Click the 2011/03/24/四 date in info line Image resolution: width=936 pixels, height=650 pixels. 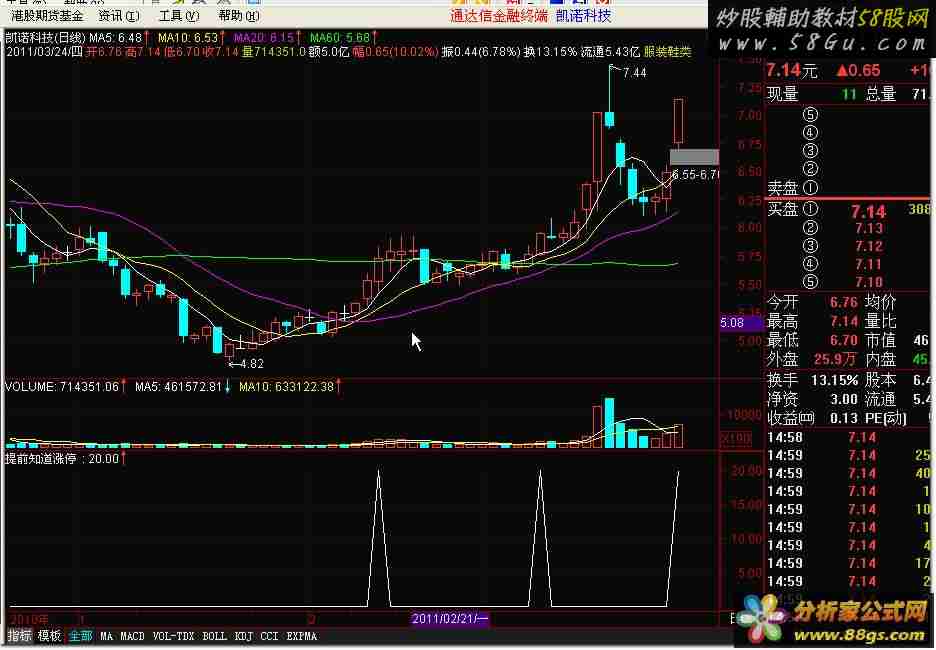click(44, 53)
